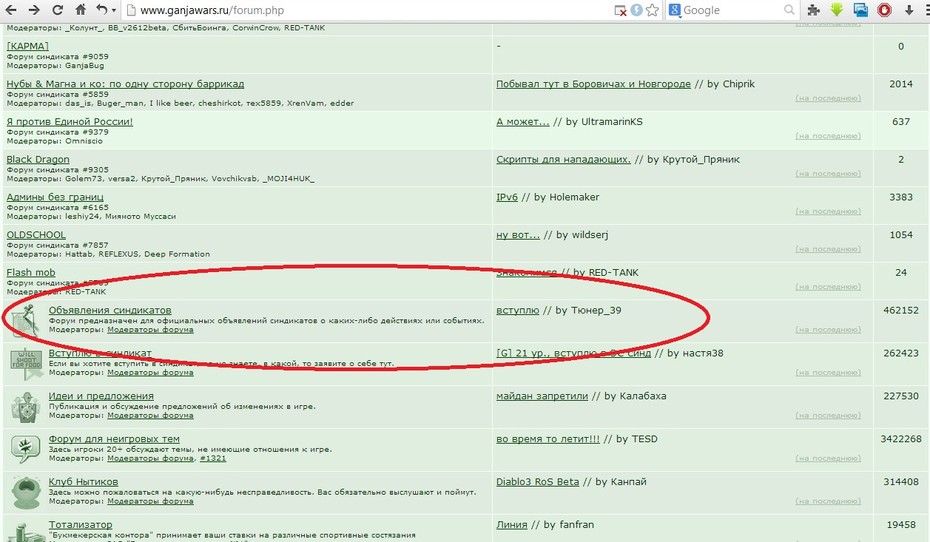The width and height of the screenshot is (930, 542).
Task: Open the downloads arrow icon
Action: (x=909, y=10)
